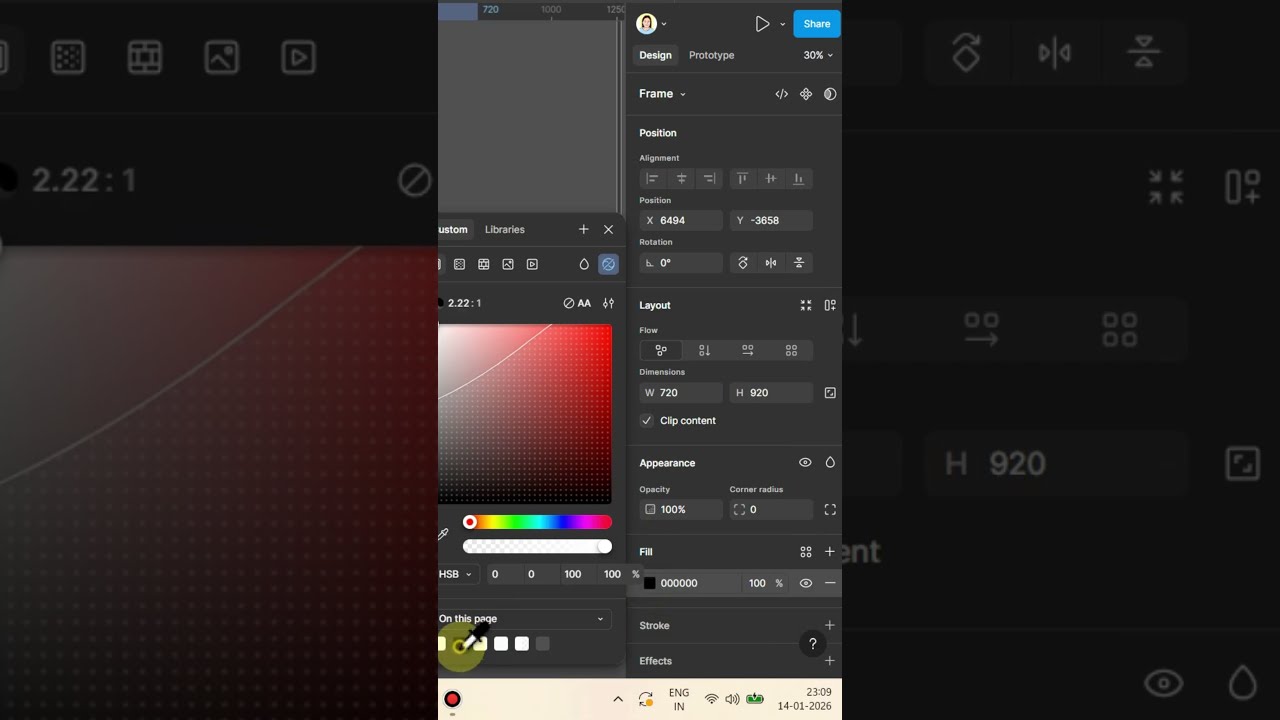Viewport: 1280px width, 720px height.
Task: Align selection to the right
Action: pos(709,179)
